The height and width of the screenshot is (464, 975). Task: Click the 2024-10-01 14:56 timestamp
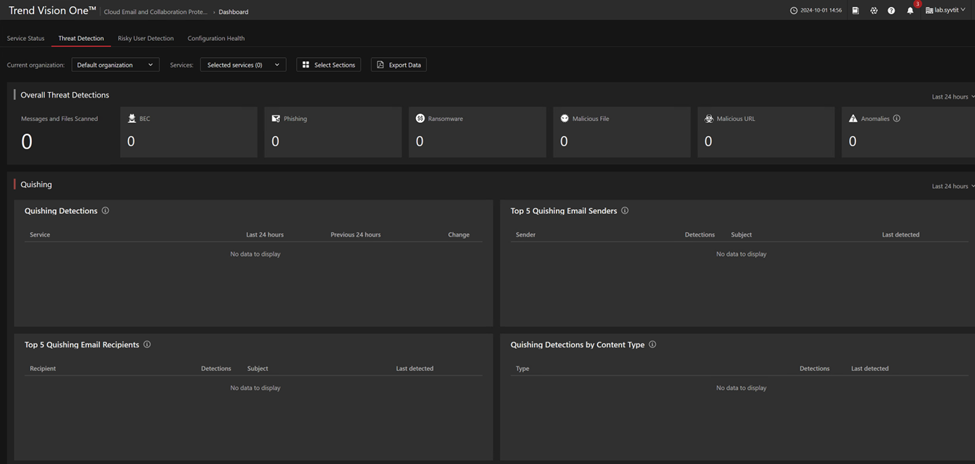(x=821, y=11)
